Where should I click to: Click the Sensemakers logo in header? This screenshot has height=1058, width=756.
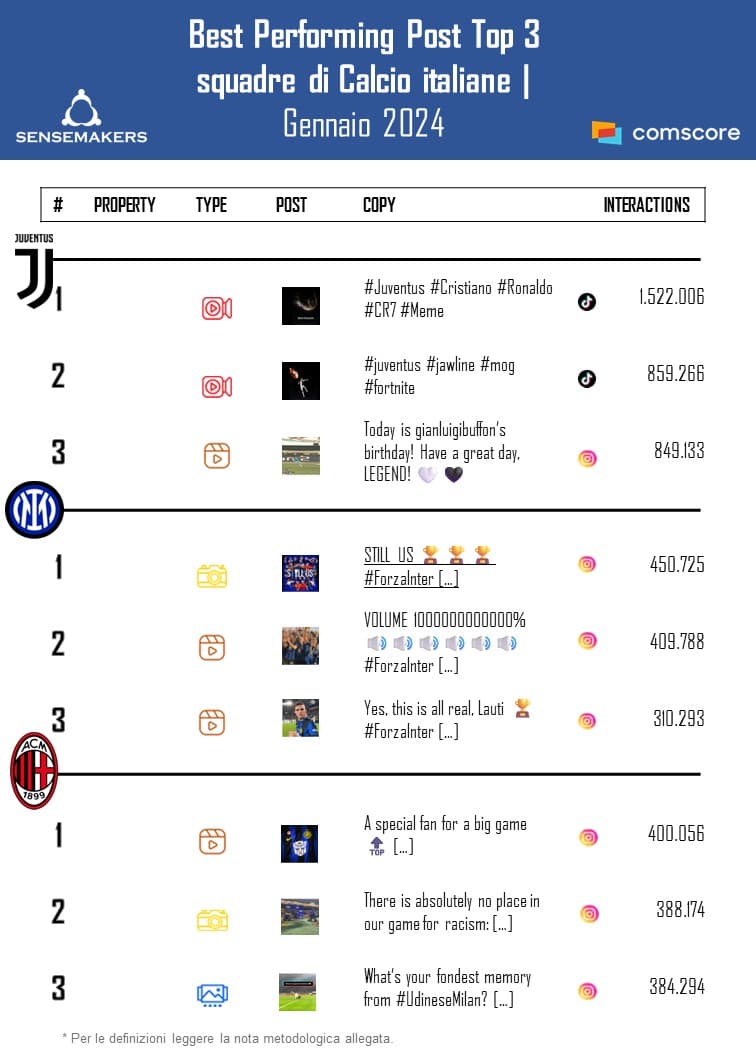click(x=81, y=117)
